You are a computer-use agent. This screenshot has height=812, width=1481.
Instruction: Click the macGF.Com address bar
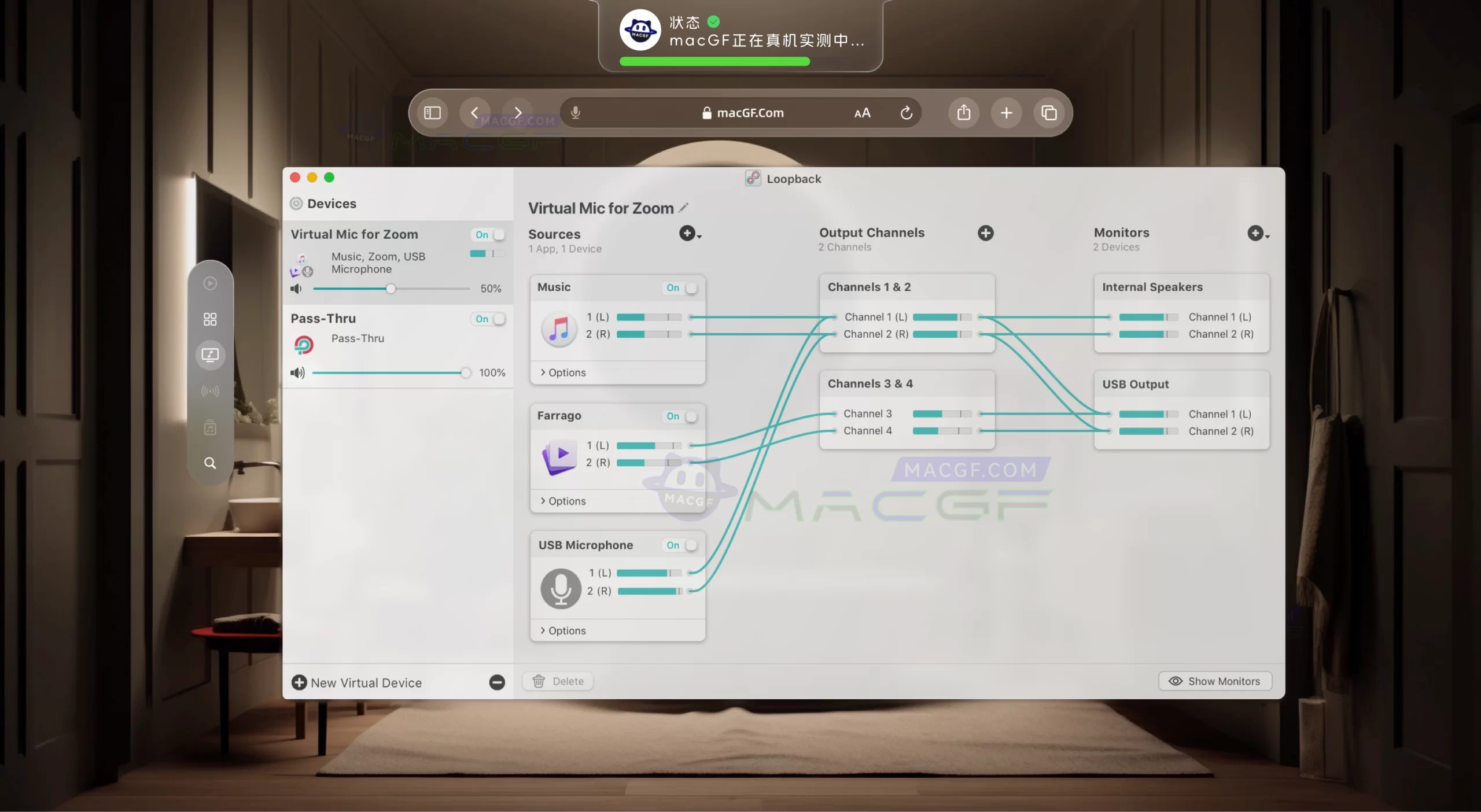[x=748, y=113]
